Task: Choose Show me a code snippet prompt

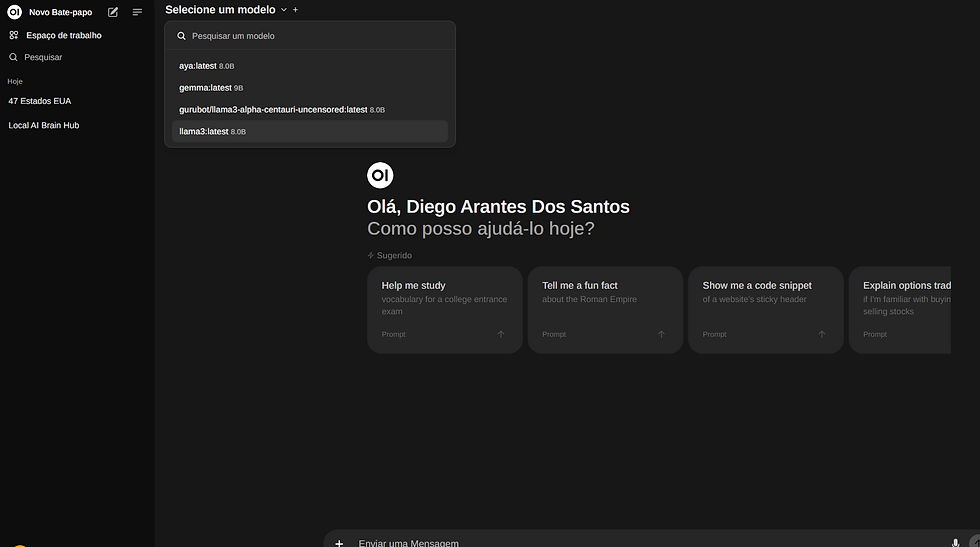Action: coord(766,310)
